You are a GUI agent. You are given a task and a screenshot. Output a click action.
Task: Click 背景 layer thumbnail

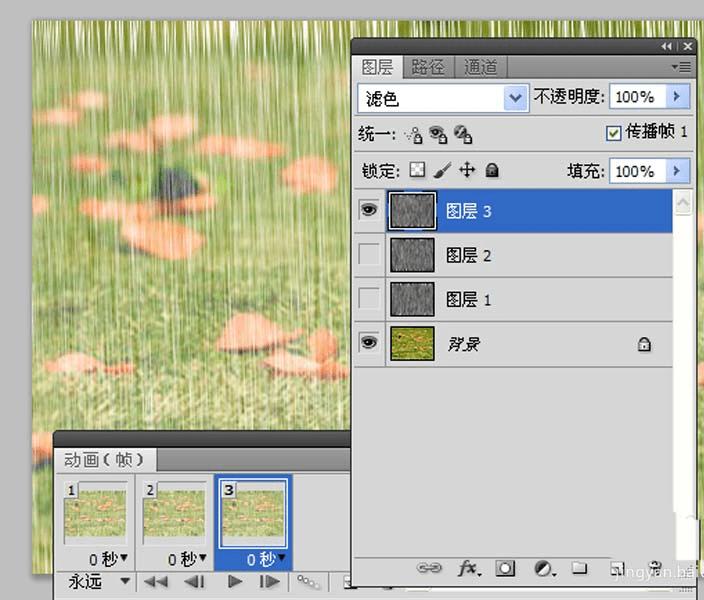[x=412, y=344]
